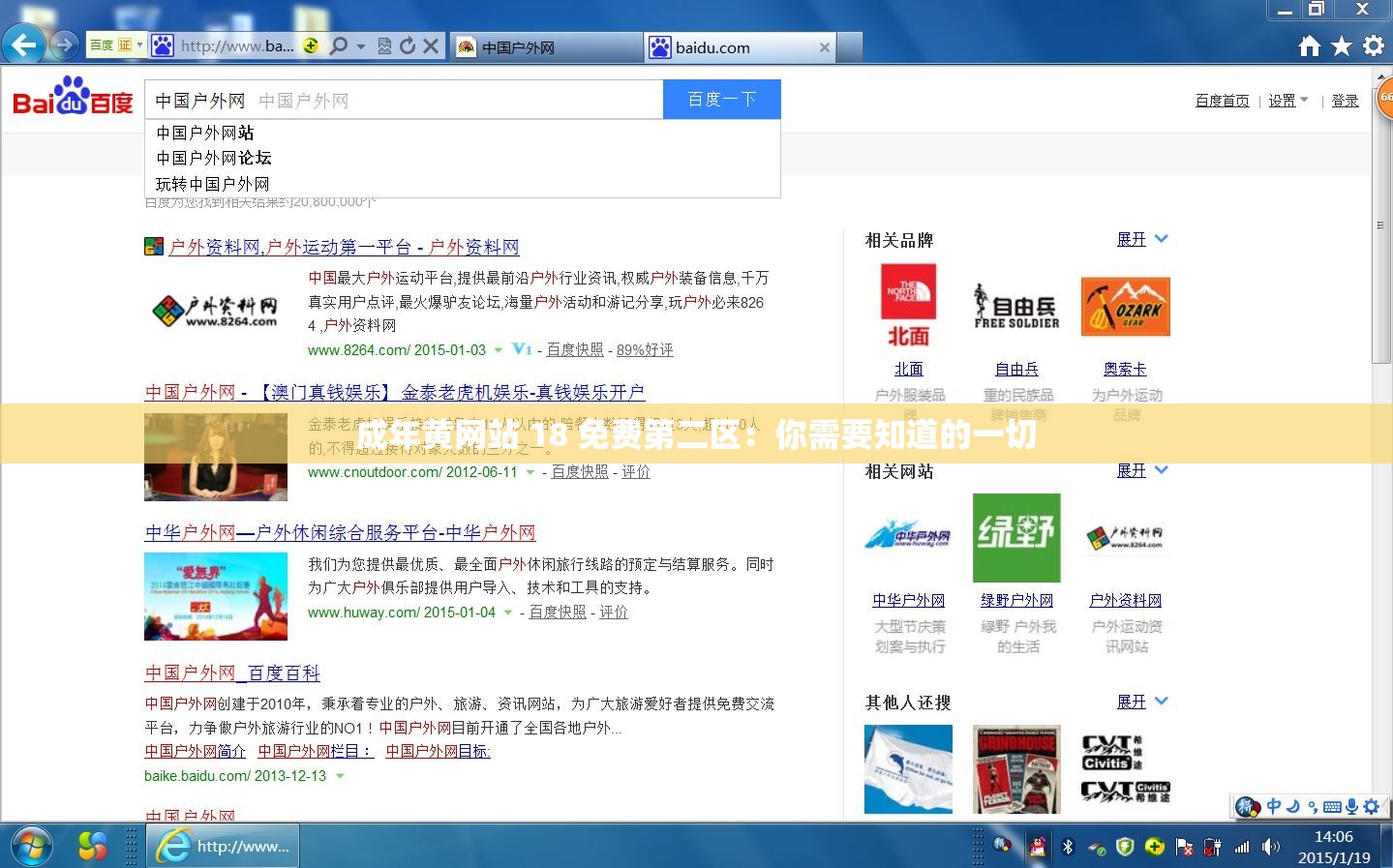Select suggestion 中国户外网论坛
The image size is (1393, 868).
point(462,158)
